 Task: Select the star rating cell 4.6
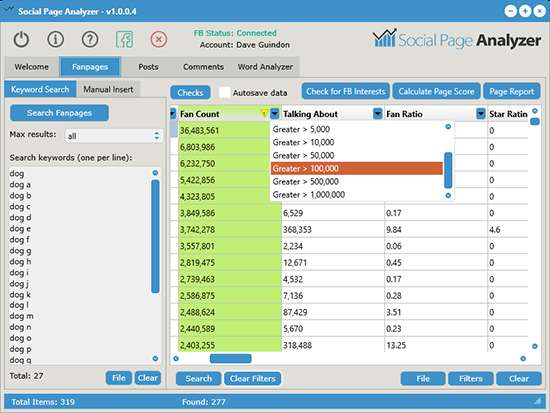pyautogui.click(x=508, y=229)
